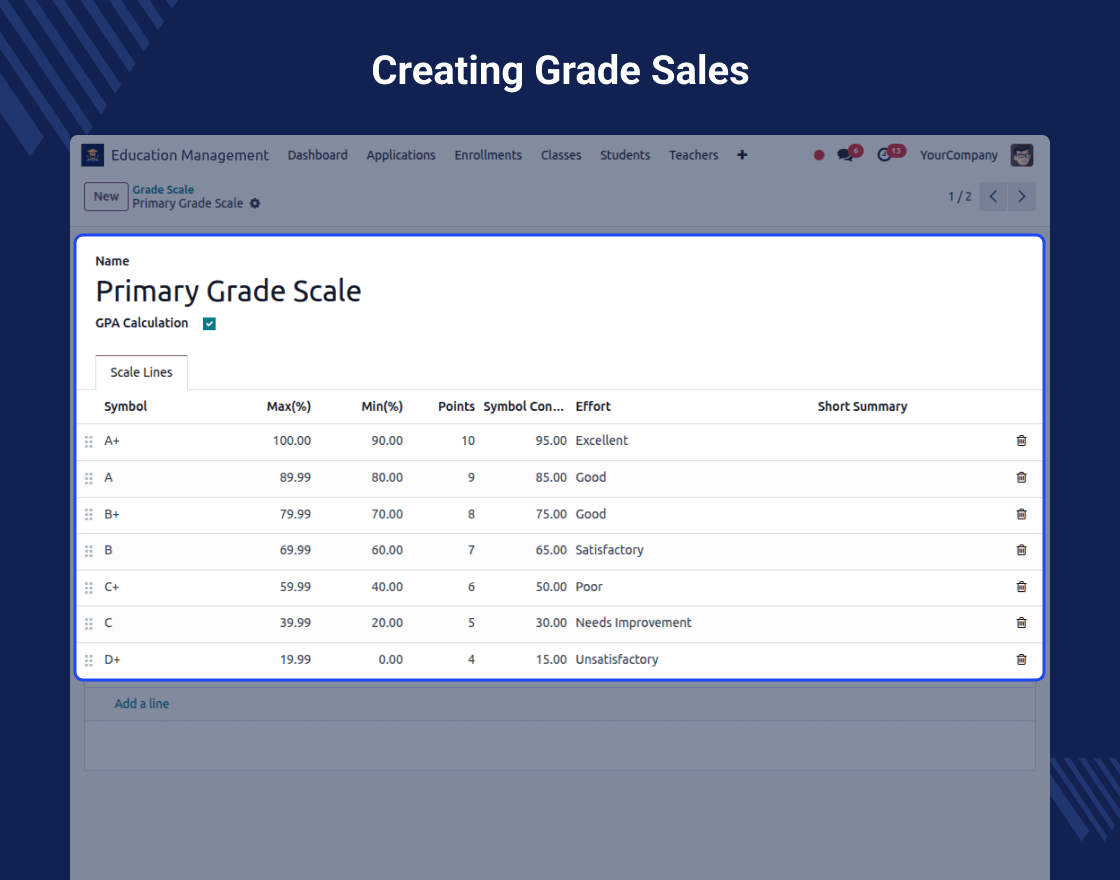The height and width of the screenshot is (880, 1120).
Task: Edit the Primary Grade Scale name field
Action: coord(228,291)
